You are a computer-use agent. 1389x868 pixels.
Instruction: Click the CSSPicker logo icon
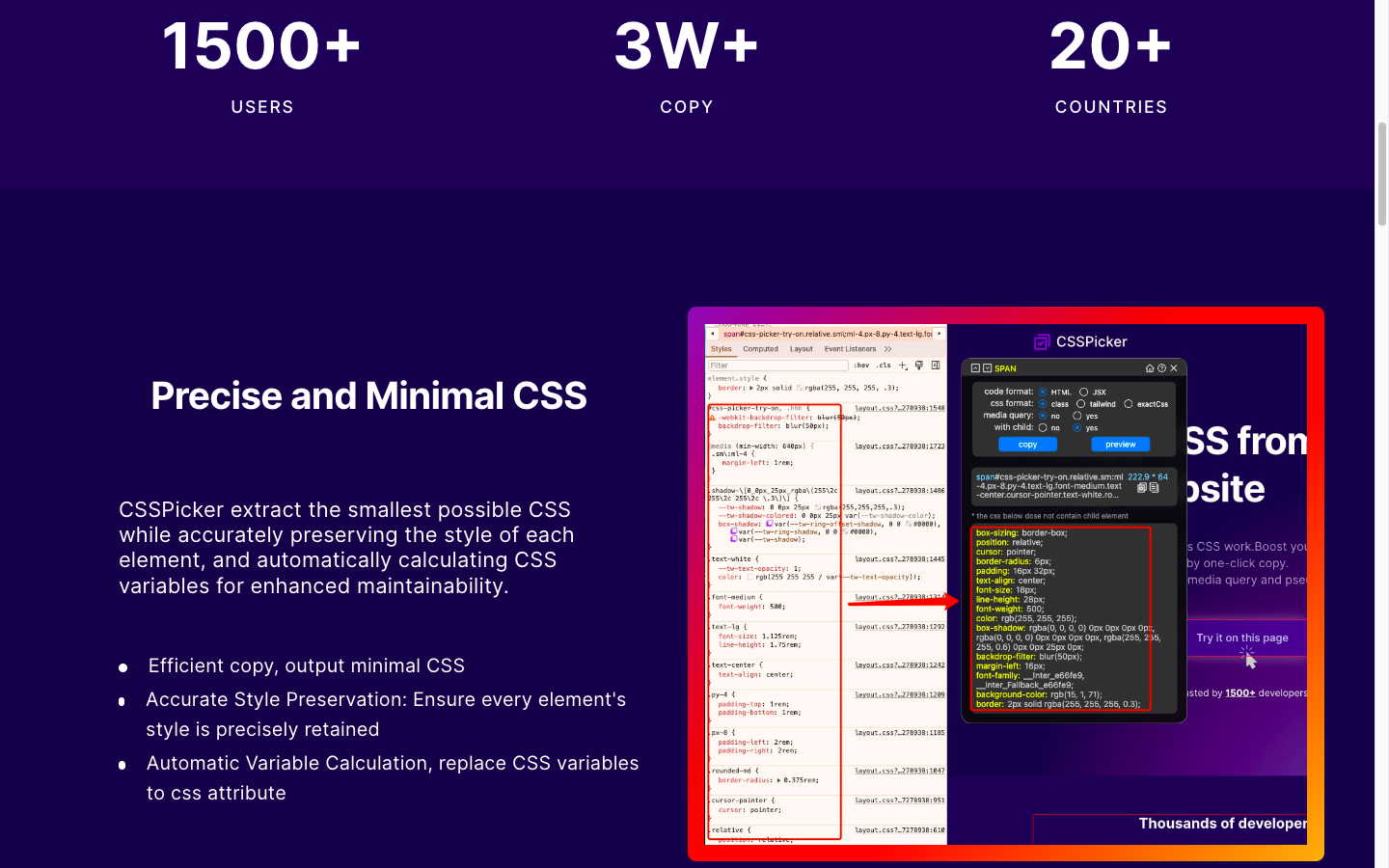1042,341
